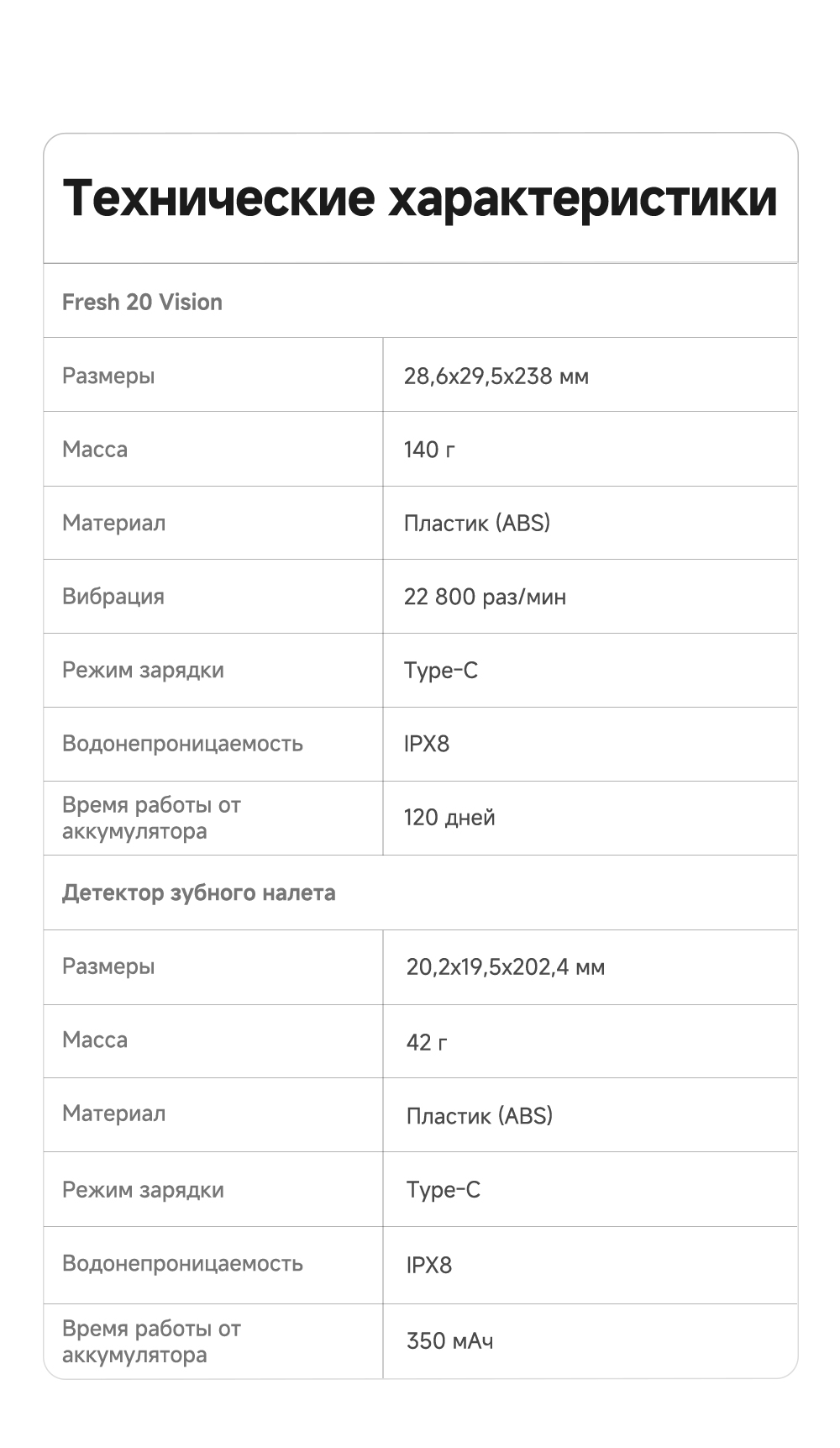Click "Размеры" label in Fresh 20 Vision section
840x1448 pixels.
click(108, 376)
